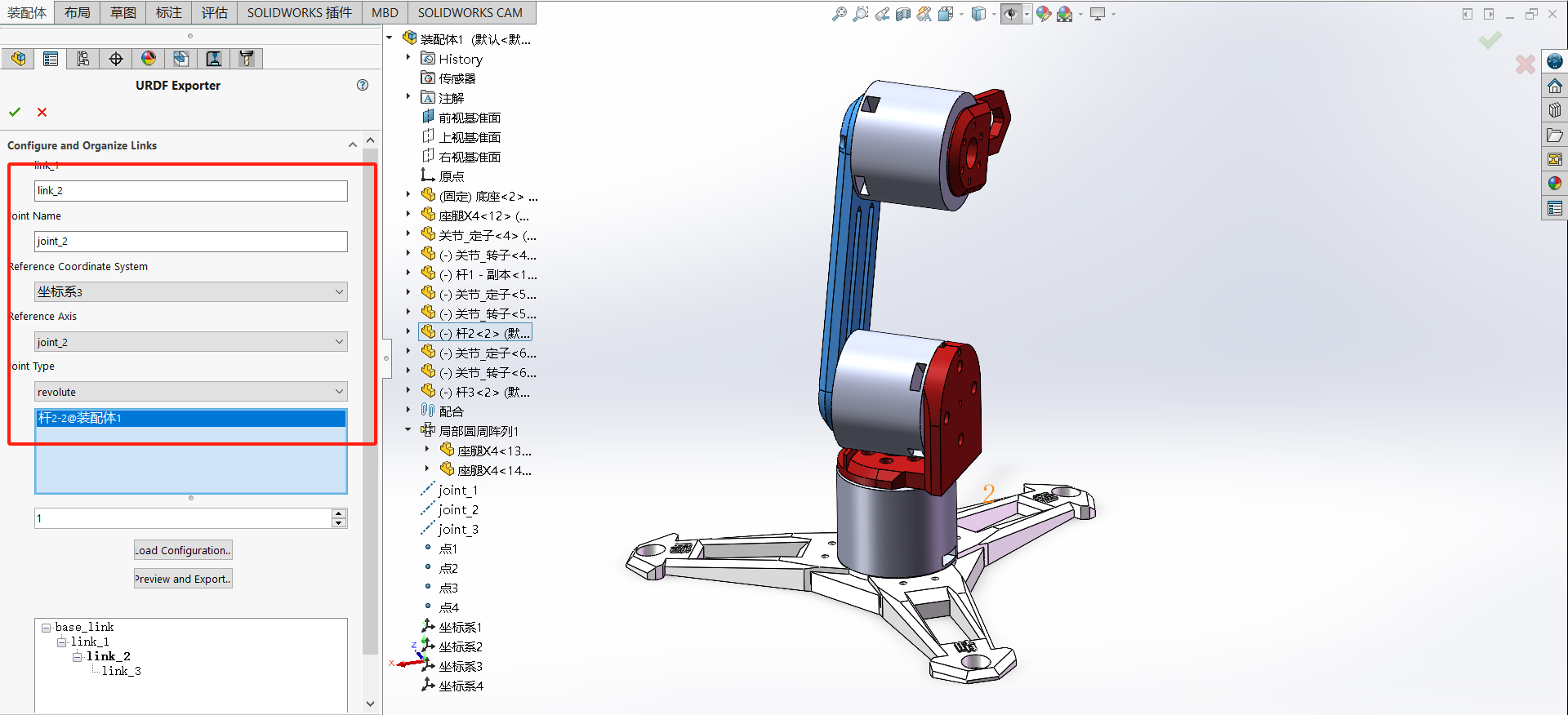
Task: Open the MBD tab
Action: pyautogui.click(x=385, y=12)
